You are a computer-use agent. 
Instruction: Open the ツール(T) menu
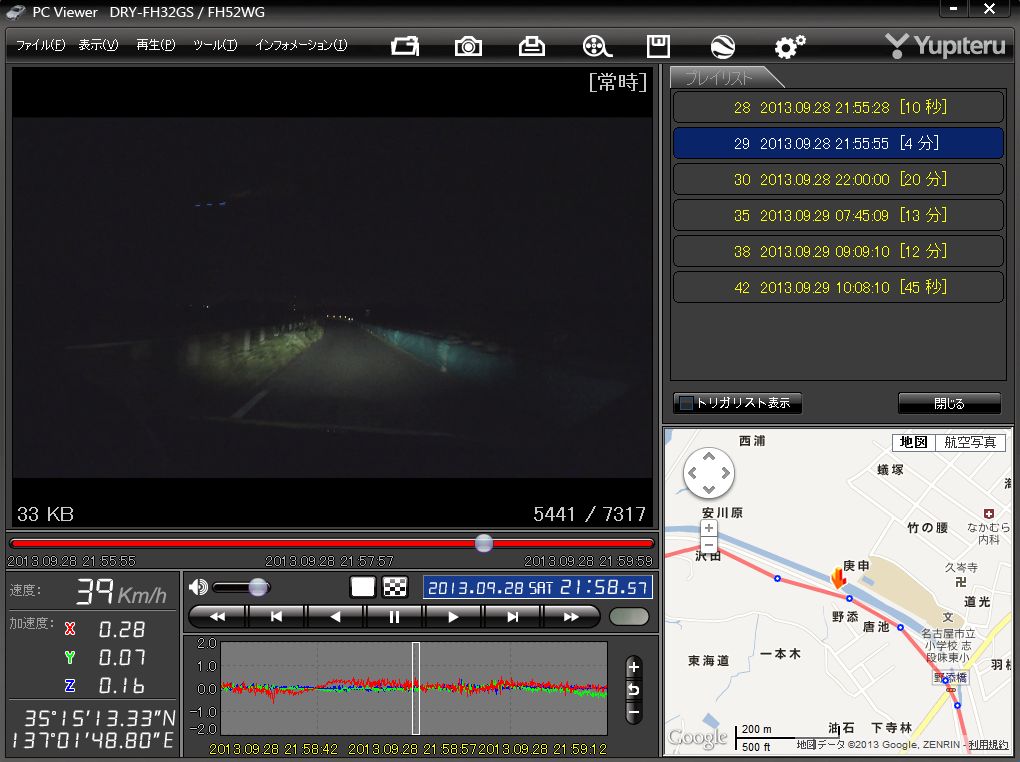pos(215,45)
